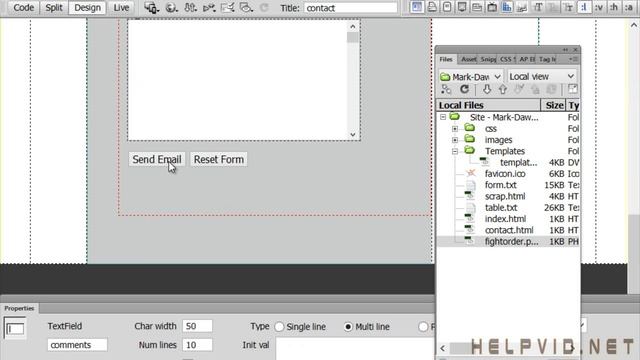Select scrap.html in Files panel
The width and height of the screenshot is (640, 360).
click(x=505, y=196)
